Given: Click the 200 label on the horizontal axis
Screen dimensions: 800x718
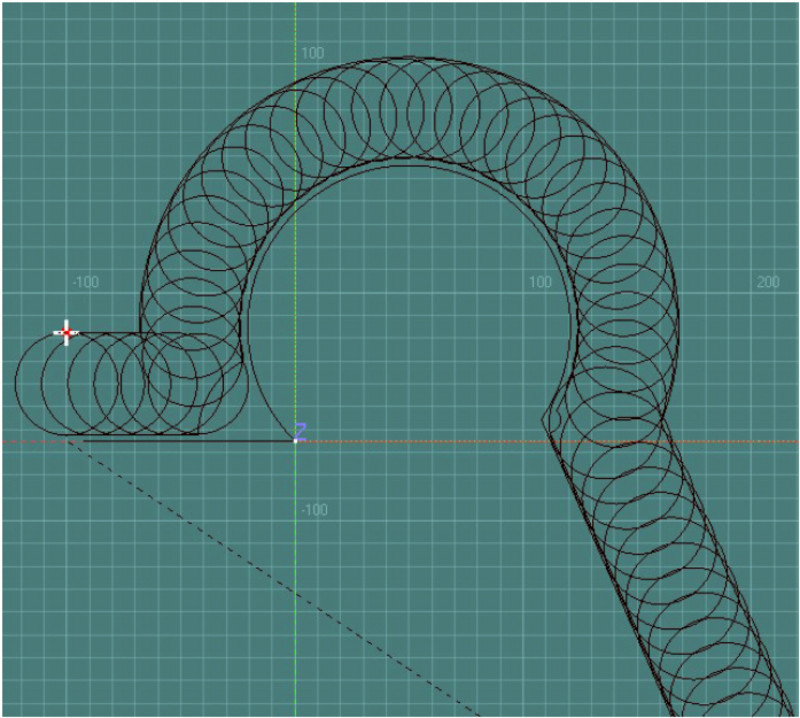Looking at the screenshot, I should 766,282.
